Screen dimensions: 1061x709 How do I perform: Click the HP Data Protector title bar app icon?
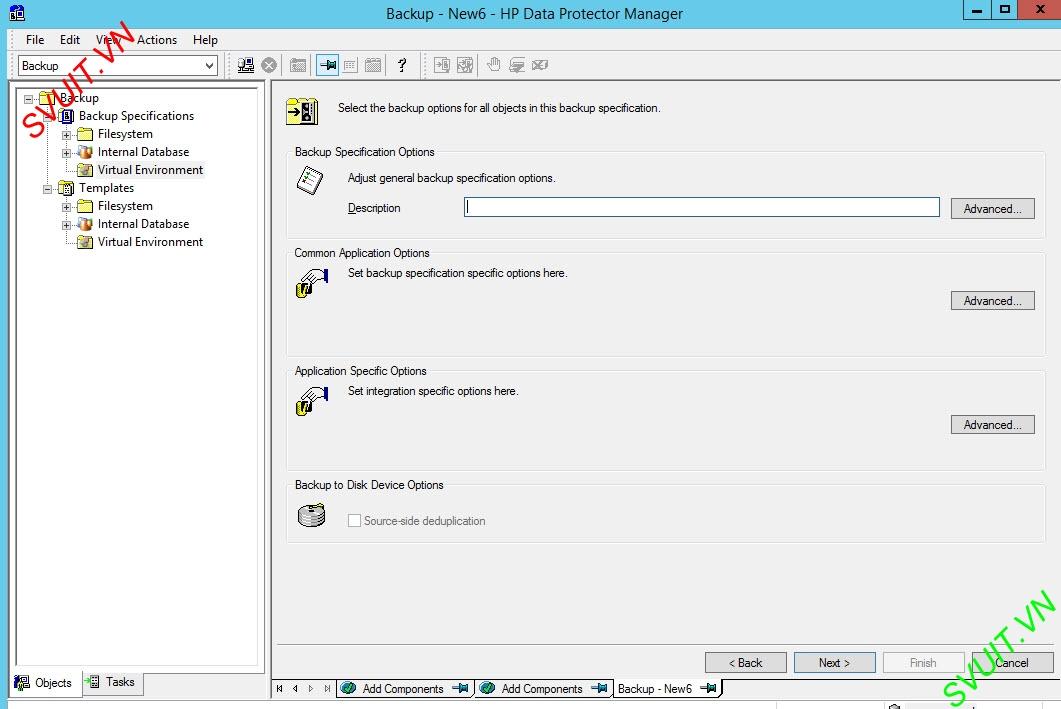click(17, 13)
